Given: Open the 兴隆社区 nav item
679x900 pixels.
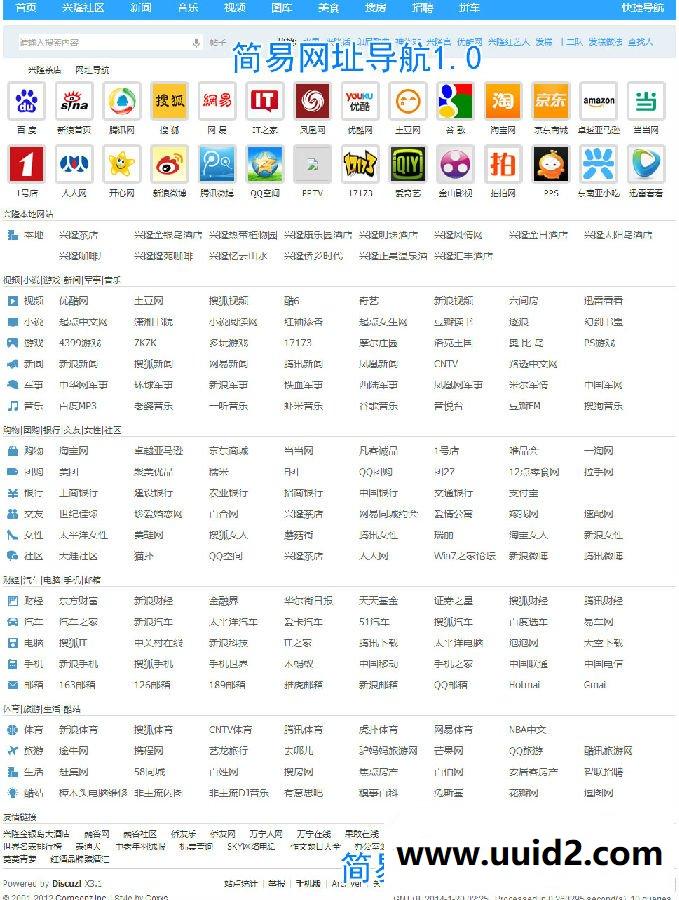Looking at the screenshot, I should (83, 8).
